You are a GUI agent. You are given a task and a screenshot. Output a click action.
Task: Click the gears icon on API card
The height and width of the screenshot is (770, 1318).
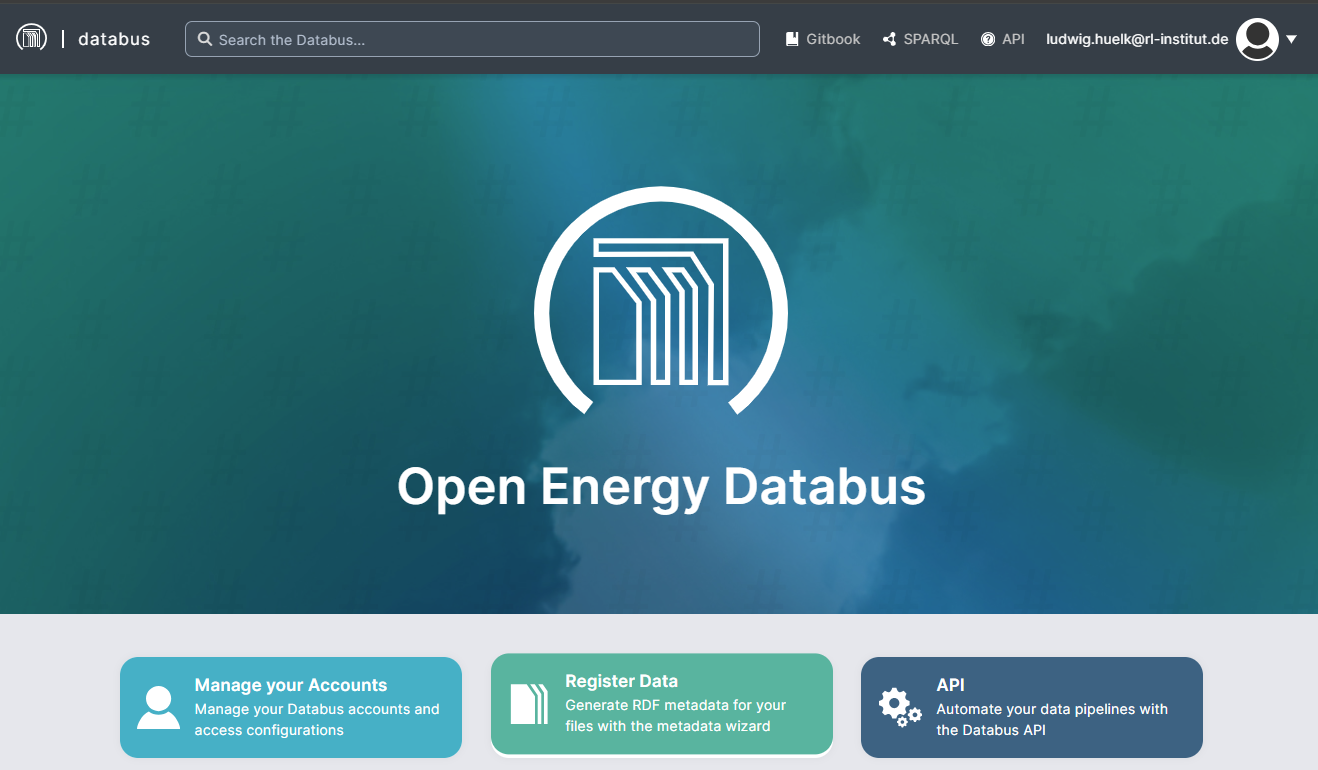pos(899,708)
